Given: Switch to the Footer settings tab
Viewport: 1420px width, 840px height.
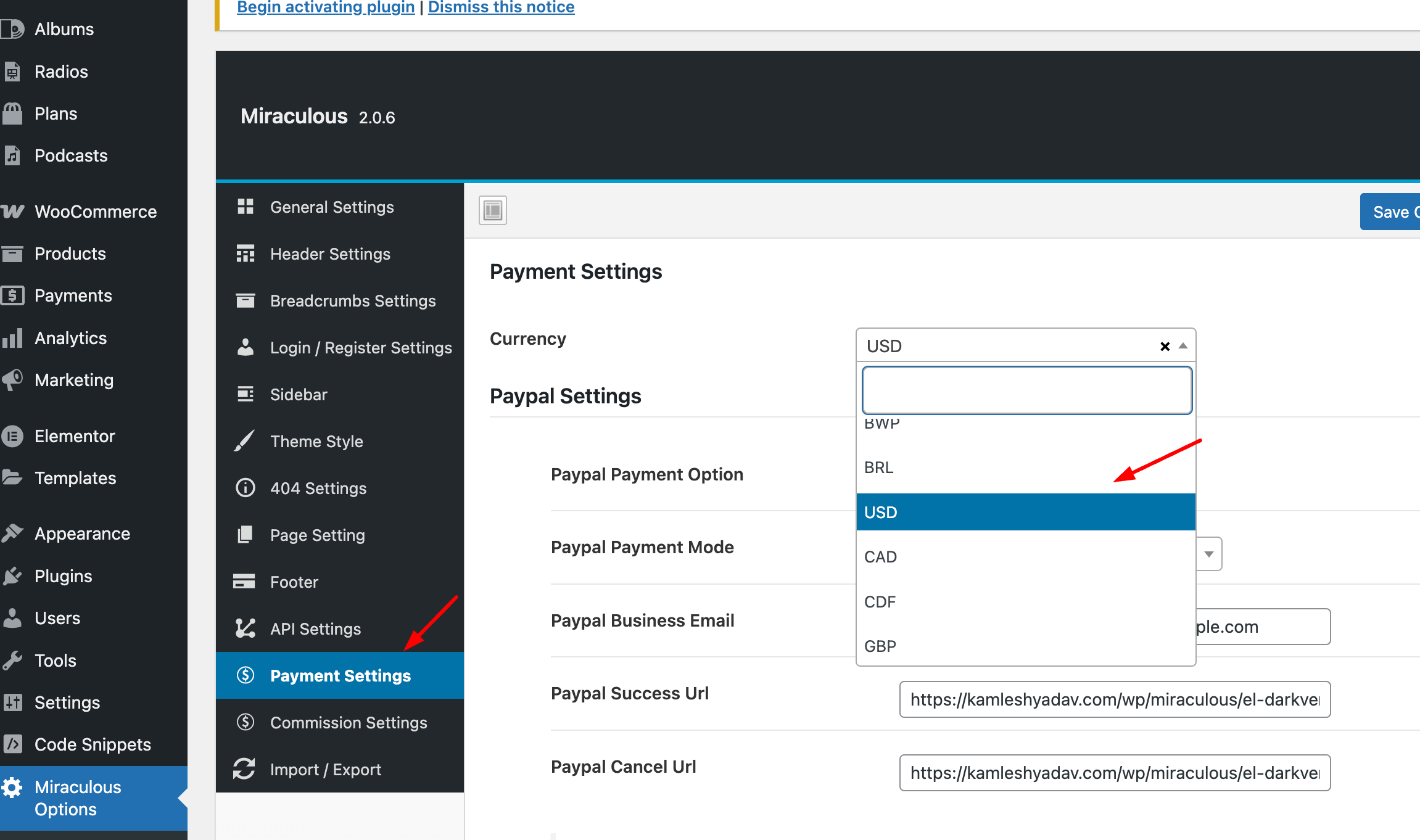Looking at the screenshot, I should [x=340, y=582].
